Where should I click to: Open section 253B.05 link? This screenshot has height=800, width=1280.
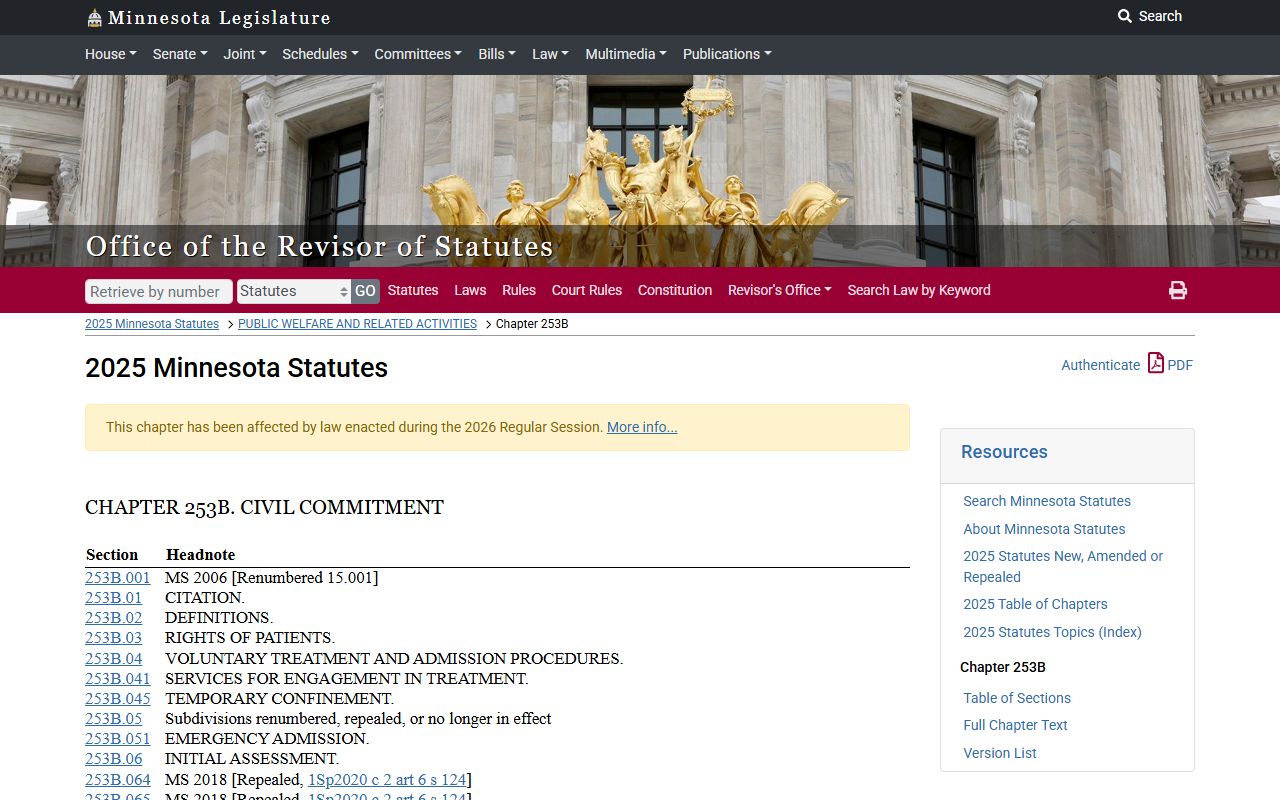tap(114, 718)
